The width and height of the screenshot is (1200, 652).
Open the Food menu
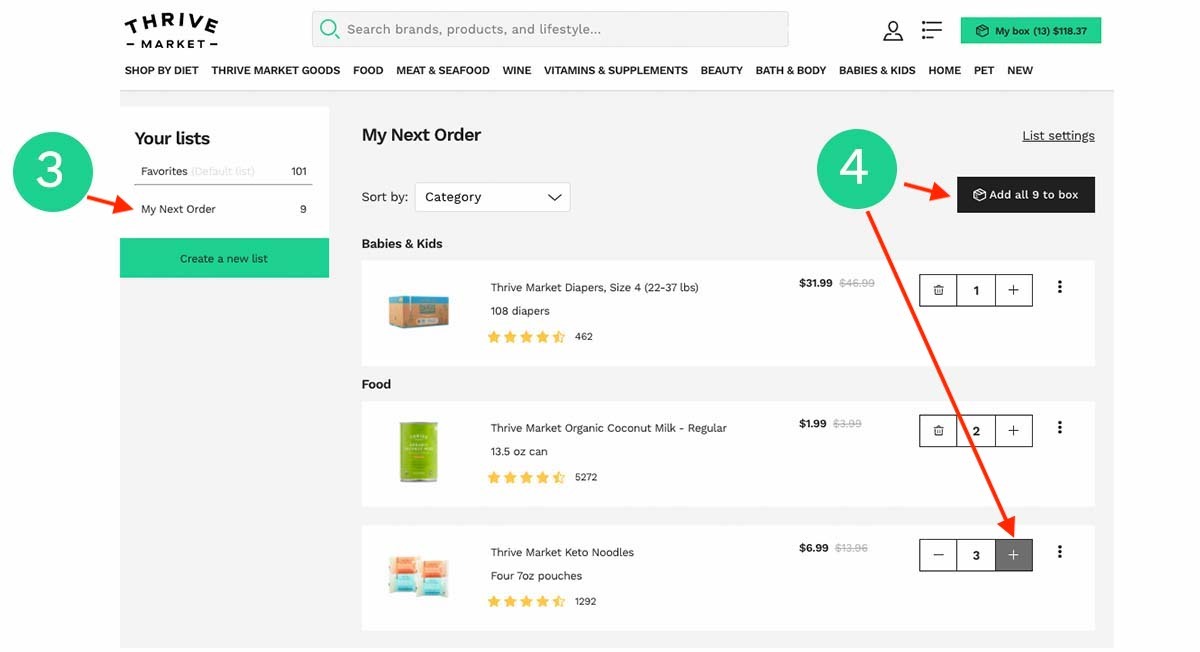pyautogui.click(x=368, y=70)
